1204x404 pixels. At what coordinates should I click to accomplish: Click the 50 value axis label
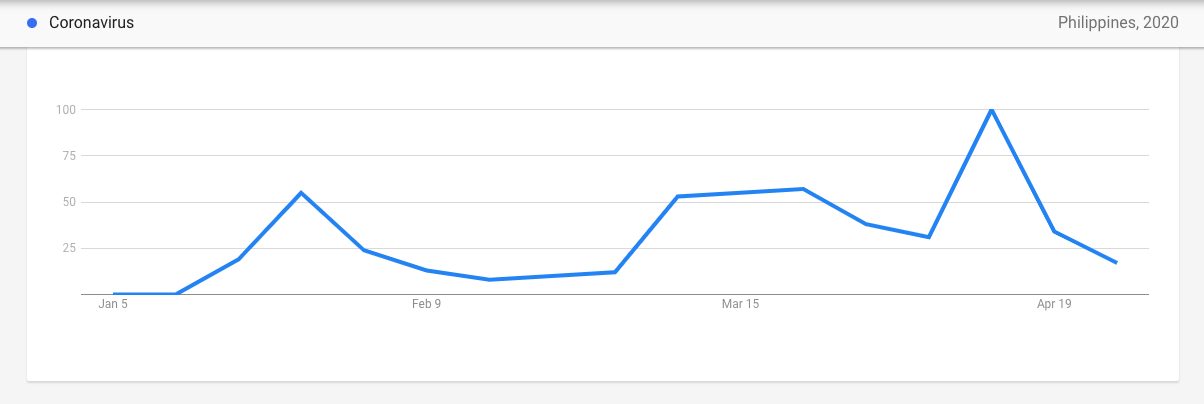(x=70, y=202)
